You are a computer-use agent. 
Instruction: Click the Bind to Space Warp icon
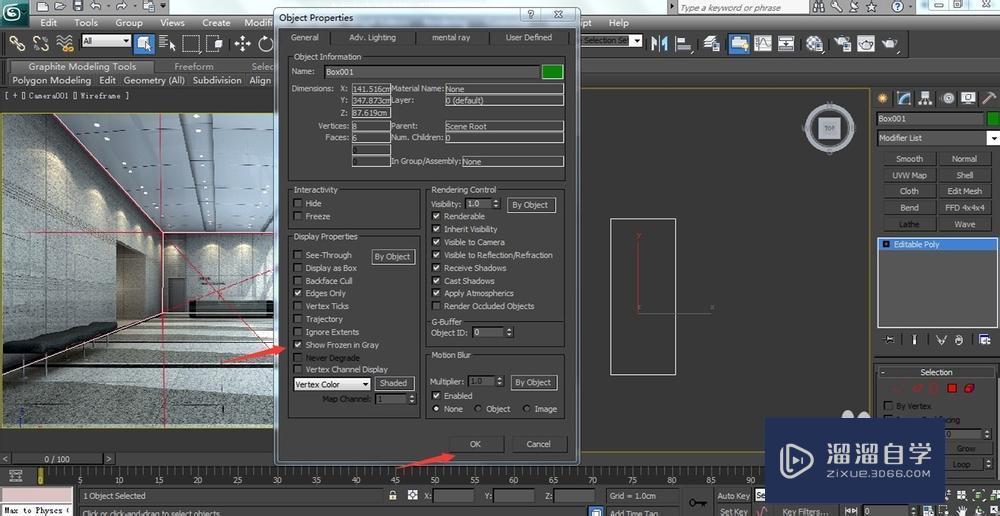(64, 43)
